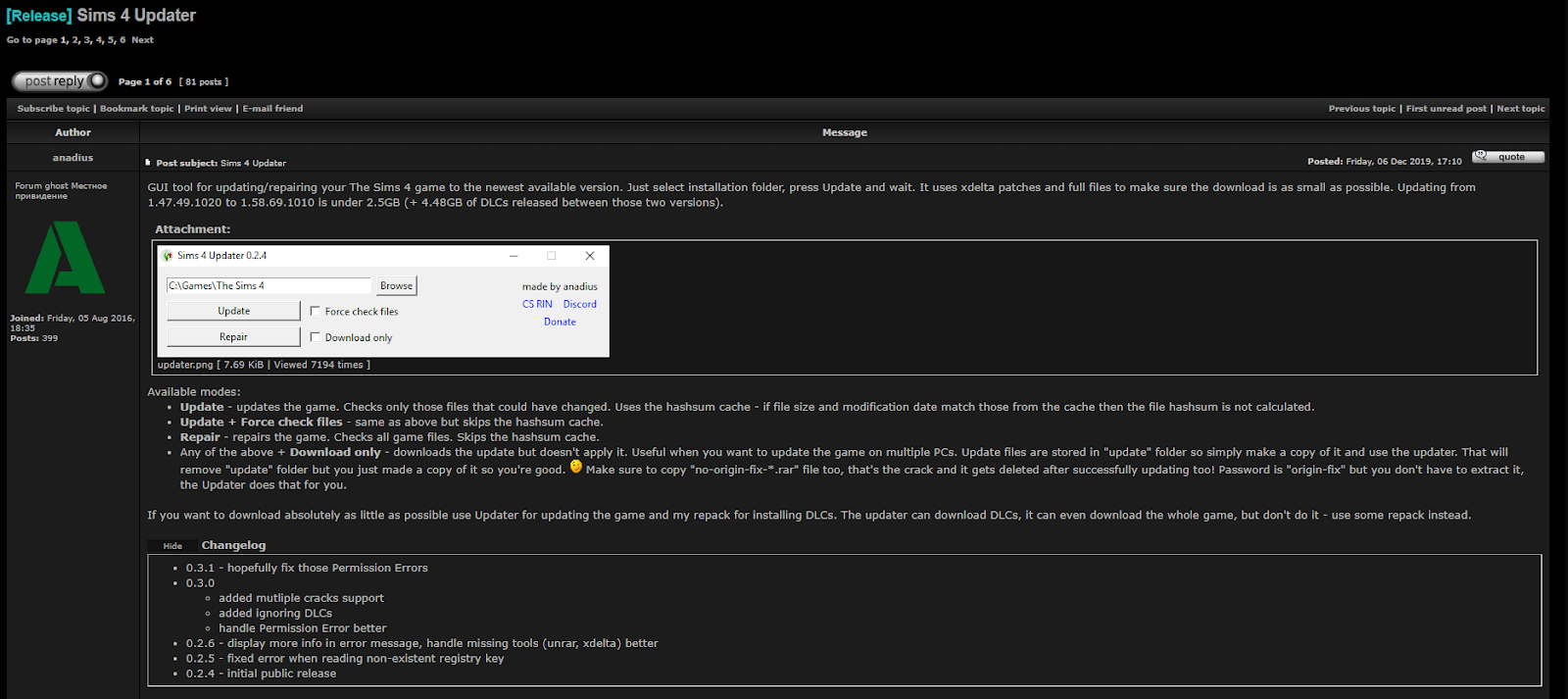1568x699 pixels.
Task: Click the '0.2.4 - initial public release' entry
Action: tap(261, 674)
